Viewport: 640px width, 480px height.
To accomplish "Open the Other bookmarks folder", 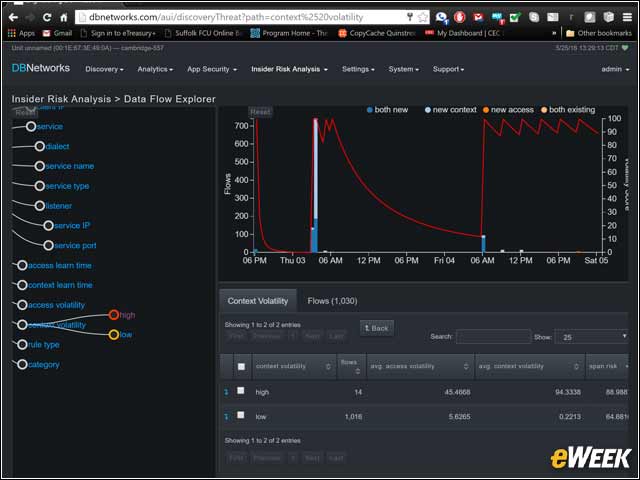I will (x=598, y=33).
